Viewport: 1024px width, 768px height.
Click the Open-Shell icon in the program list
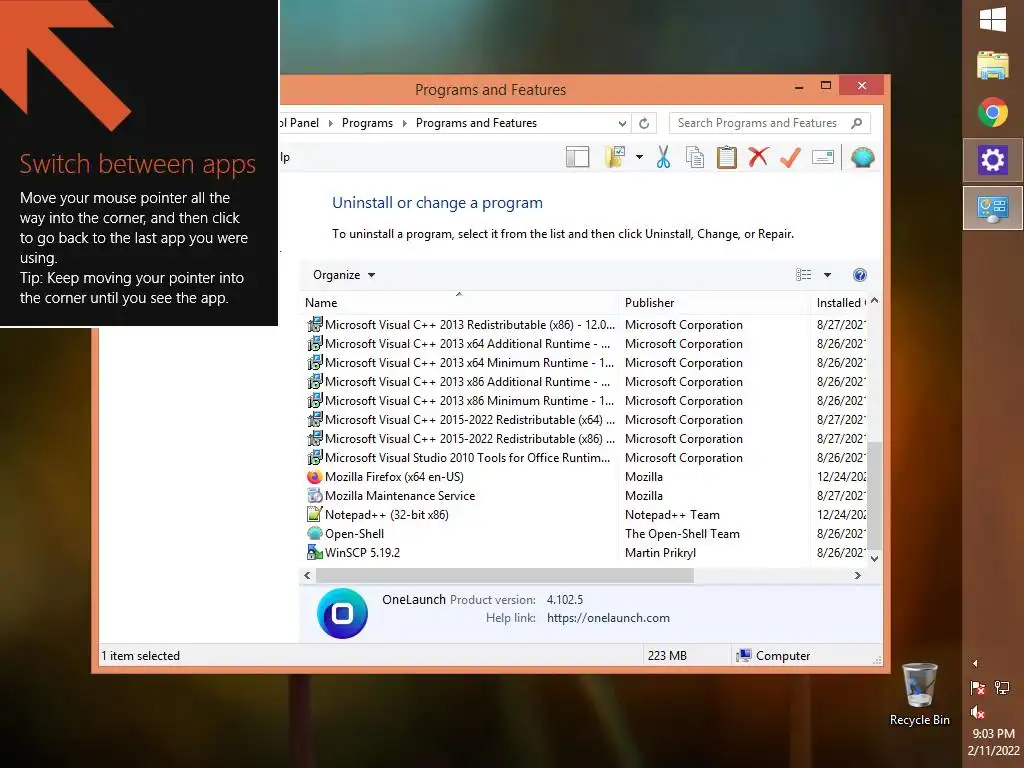[315, 534]
